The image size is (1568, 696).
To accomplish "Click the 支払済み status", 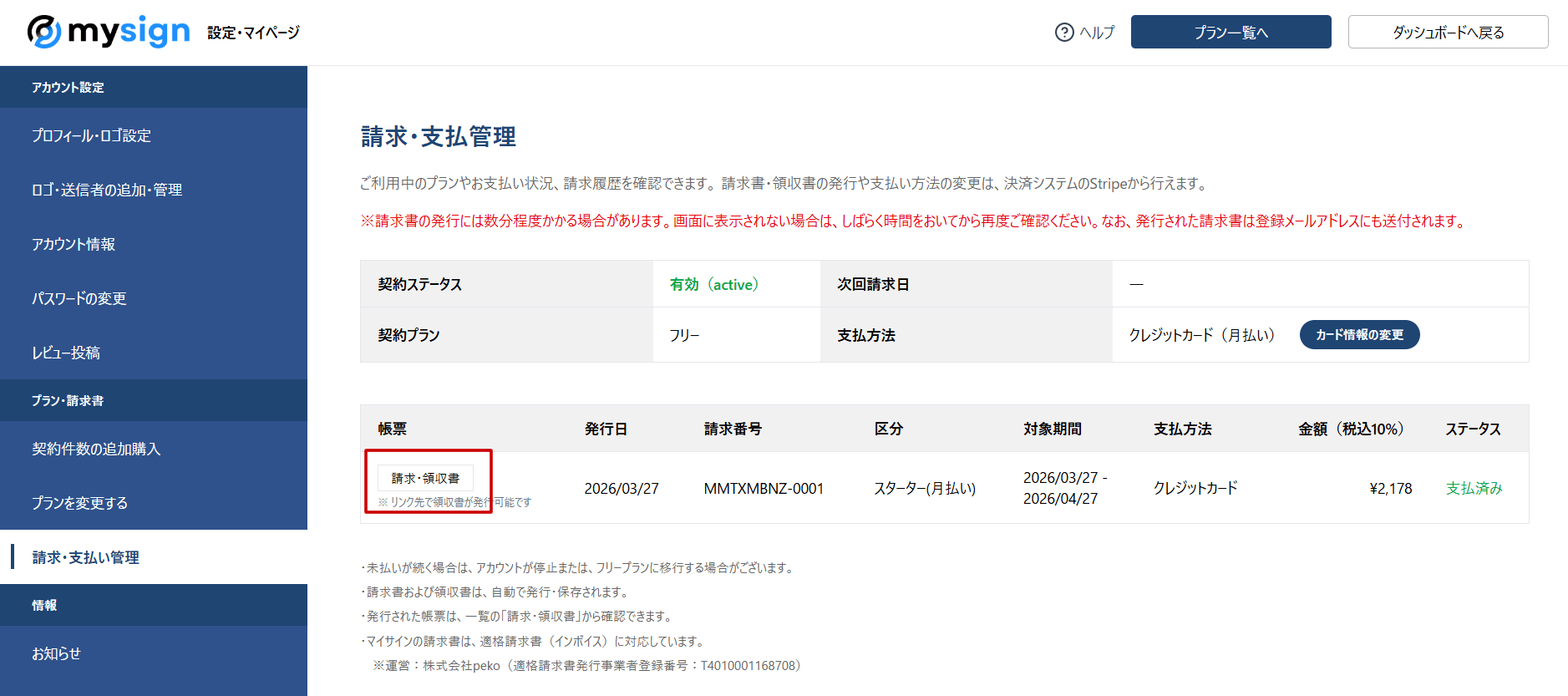I will click(1474, 488).
